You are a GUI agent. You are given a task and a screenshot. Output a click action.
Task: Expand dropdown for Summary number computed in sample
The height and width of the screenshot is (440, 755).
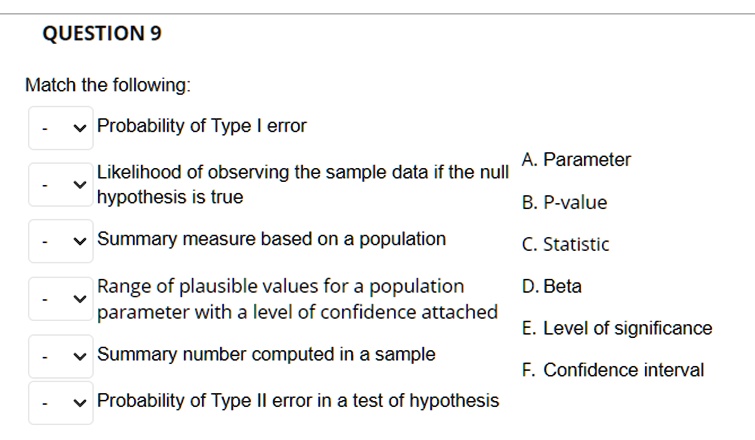coord(61,356)
